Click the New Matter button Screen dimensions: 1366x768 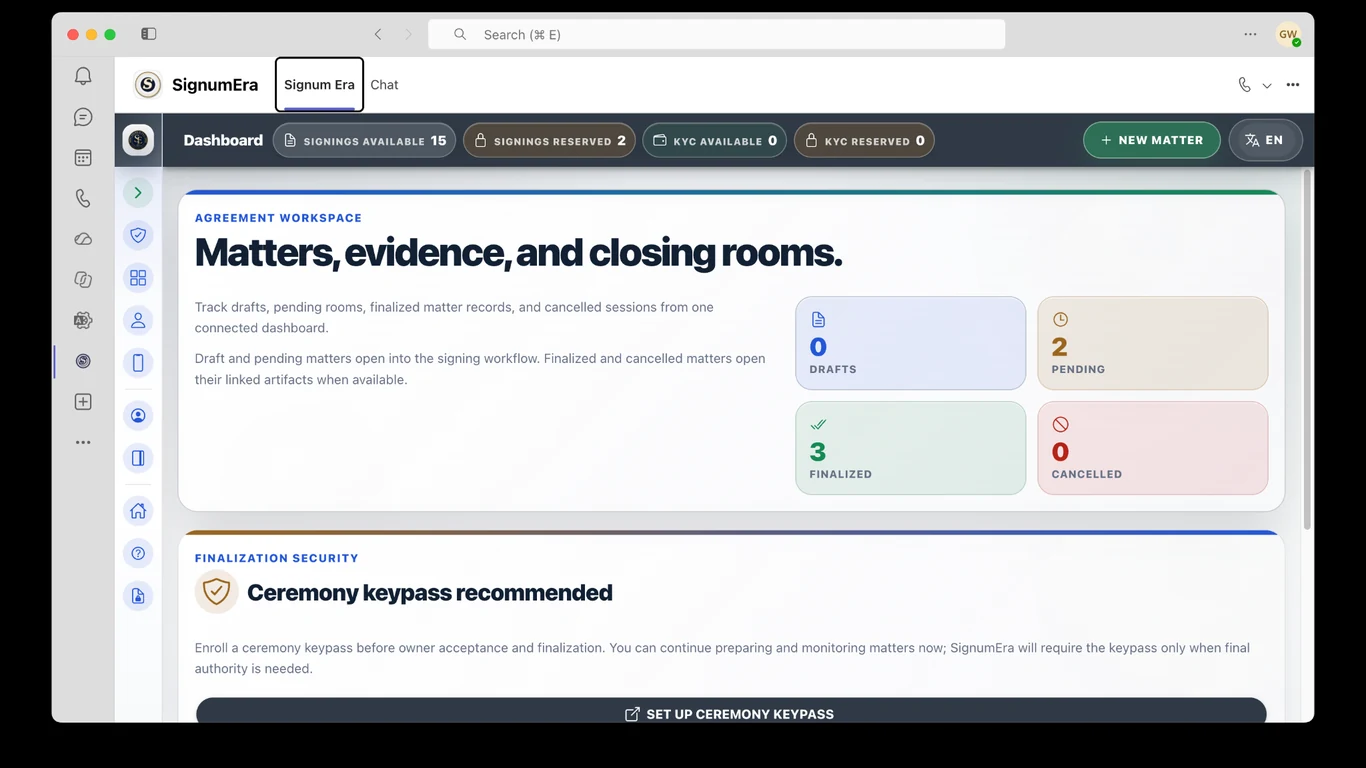1152,140
